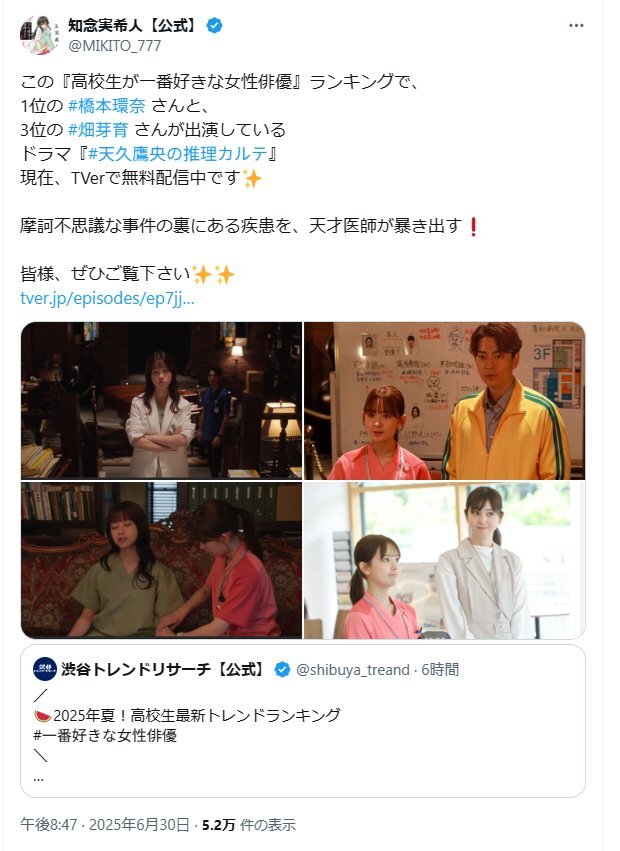Open the #橋本環奈 hashtag
Screen dimensions: 620x851
[x=107, y=105]
